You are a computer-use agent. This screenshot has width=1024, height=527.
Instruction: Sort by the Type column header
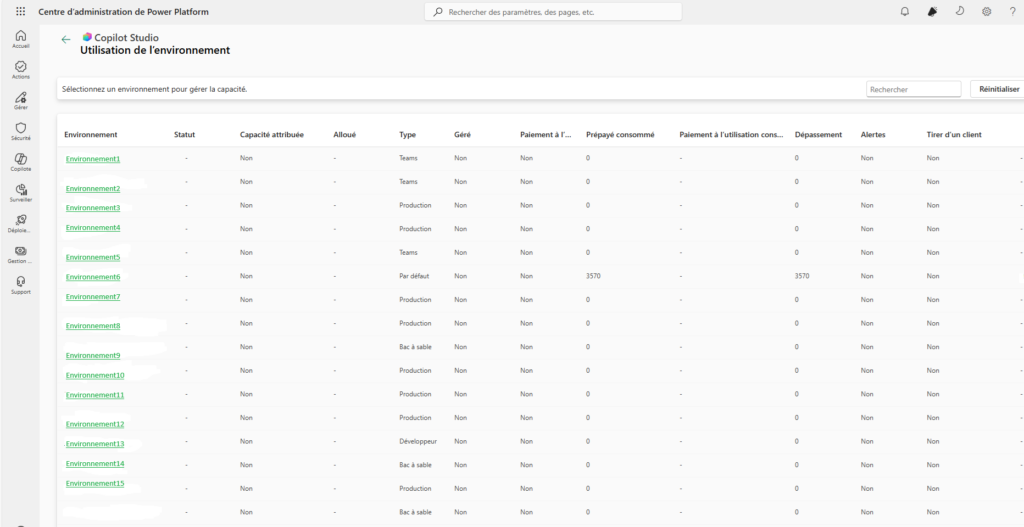point(407,135)
